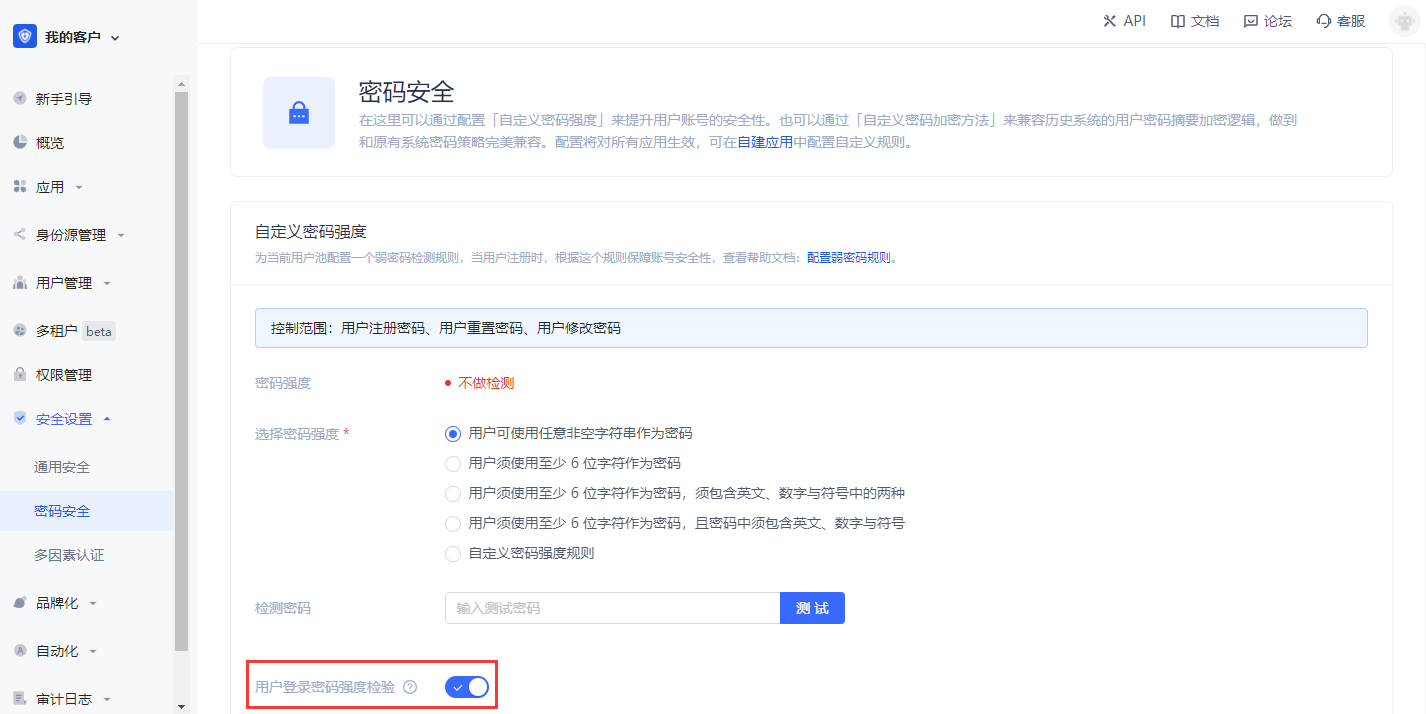Click the 权限管理 lock icon in sidebar

click(20, 375)
